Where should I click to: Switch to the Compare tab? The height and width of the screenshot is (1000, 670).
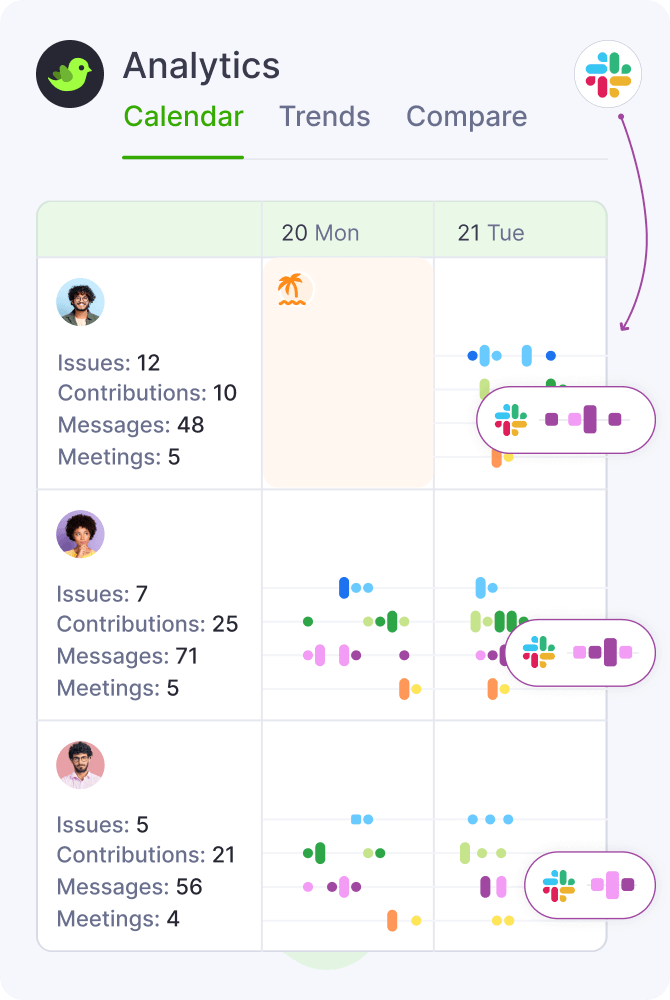pos(466,117)
